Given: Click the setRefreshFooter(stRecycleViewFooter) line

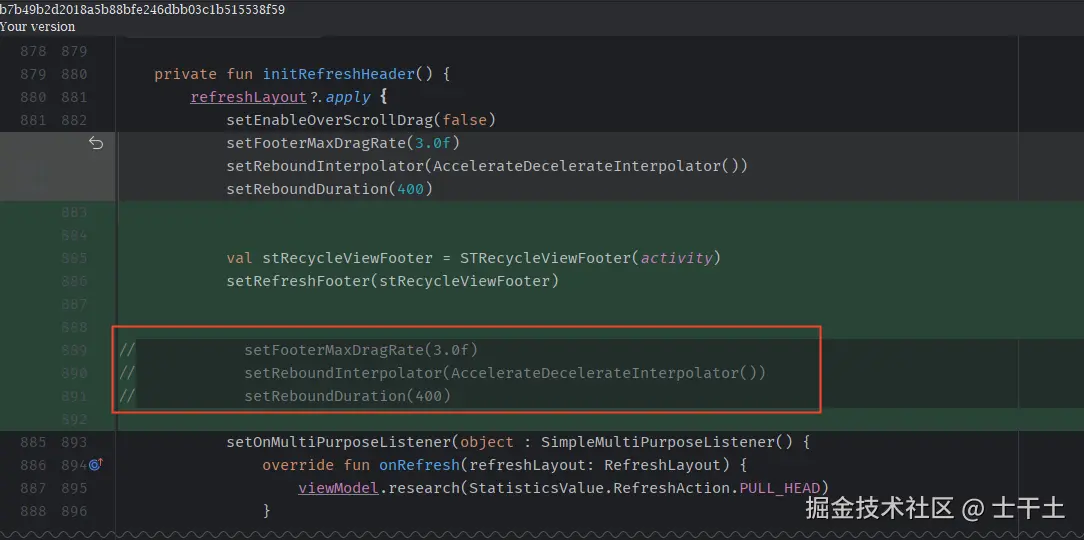Looking at the screenshot, I should click(393, 281).
